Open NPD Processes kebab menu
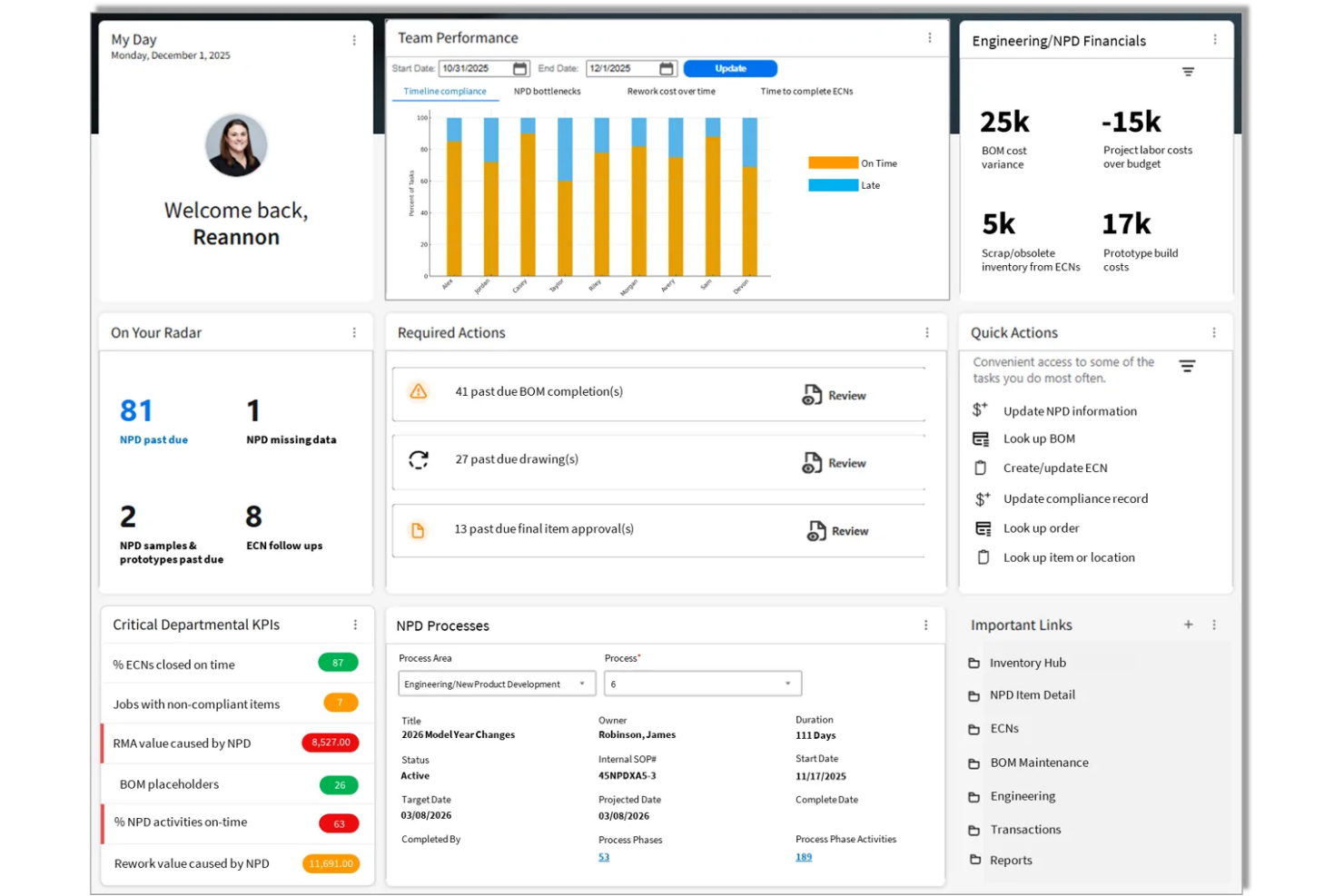 [926, 625]
